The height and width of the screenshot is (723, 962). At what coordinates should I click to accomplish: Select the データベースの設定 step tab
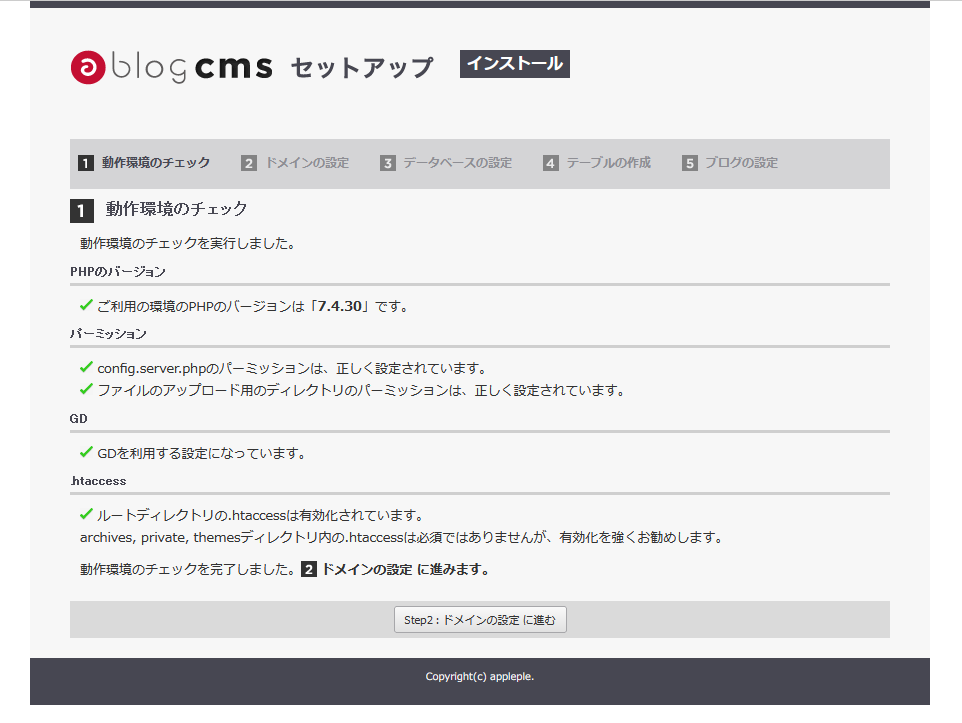446,163
